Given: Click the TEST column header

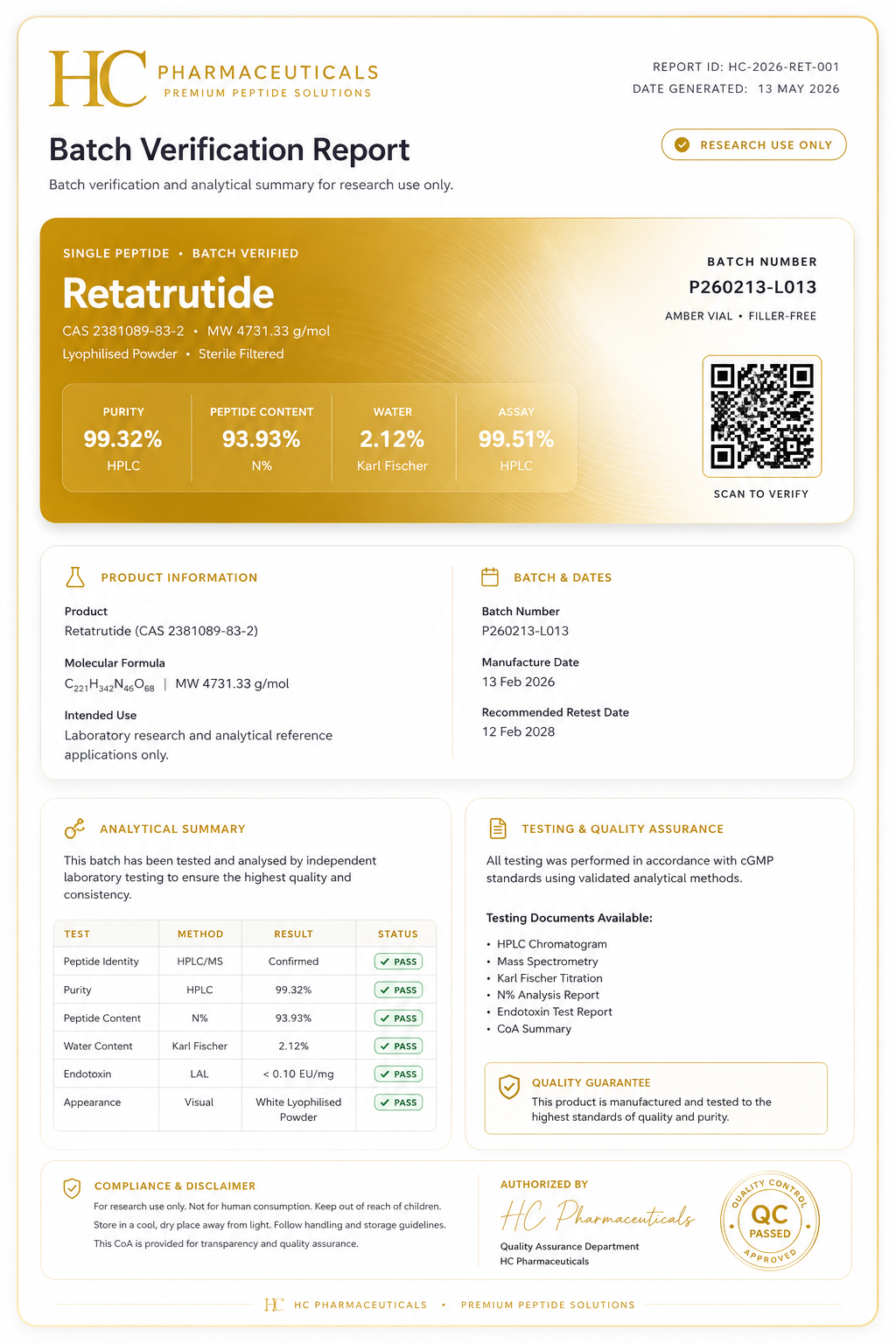Looking at the screenshot, I should (x=77, y=934).
